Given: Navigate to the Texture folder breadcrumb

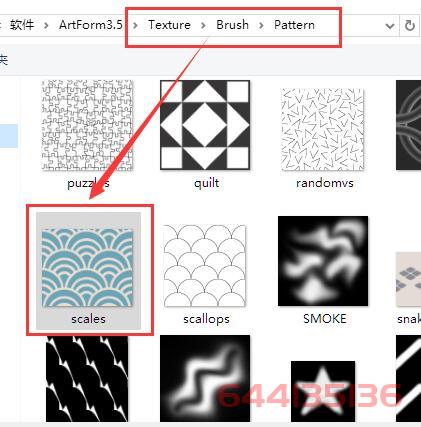Looking at the screenshot, I should pos(169,25).
